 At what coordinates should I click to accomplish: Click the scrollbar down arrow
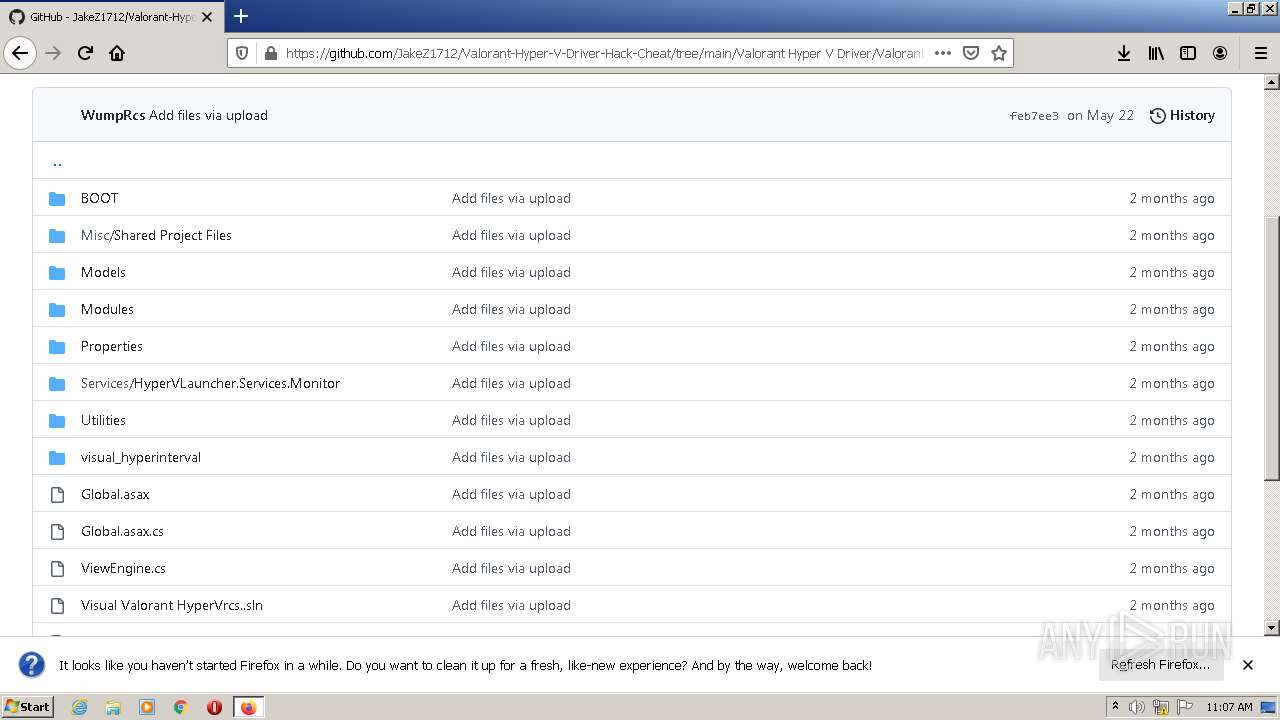[1272, 628]
